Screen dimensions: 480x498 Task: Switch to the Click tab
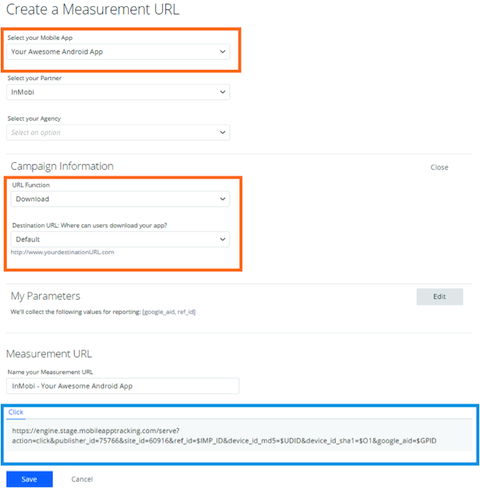(x=16, y=412)
